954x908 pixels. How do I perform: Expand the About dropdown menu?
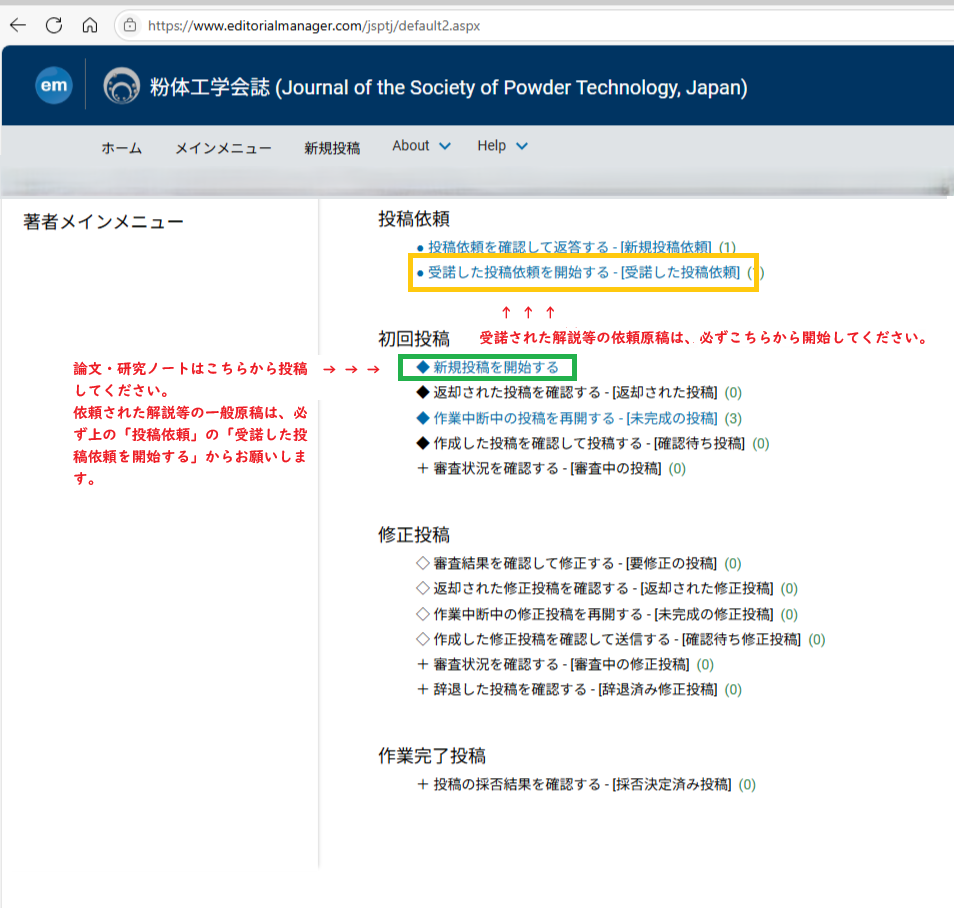coord(421,146)
